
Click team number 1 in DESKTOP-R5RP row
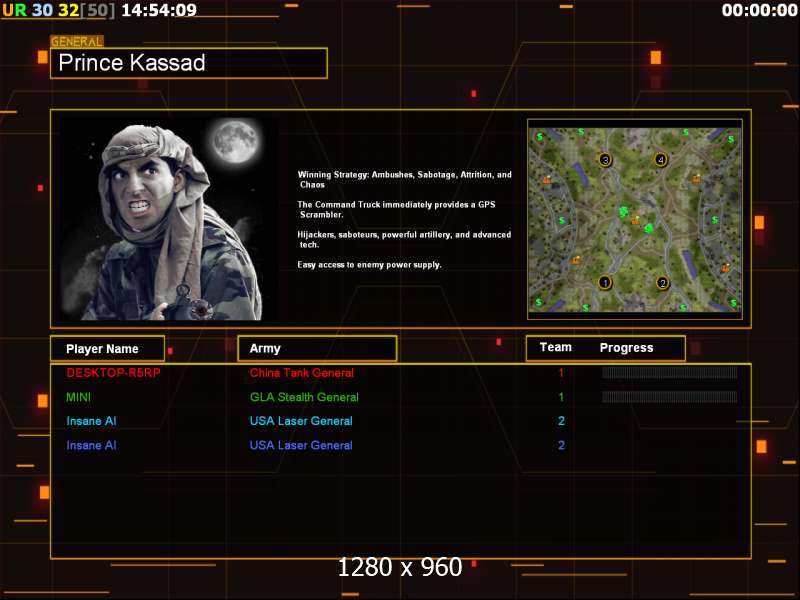(561, 372)
